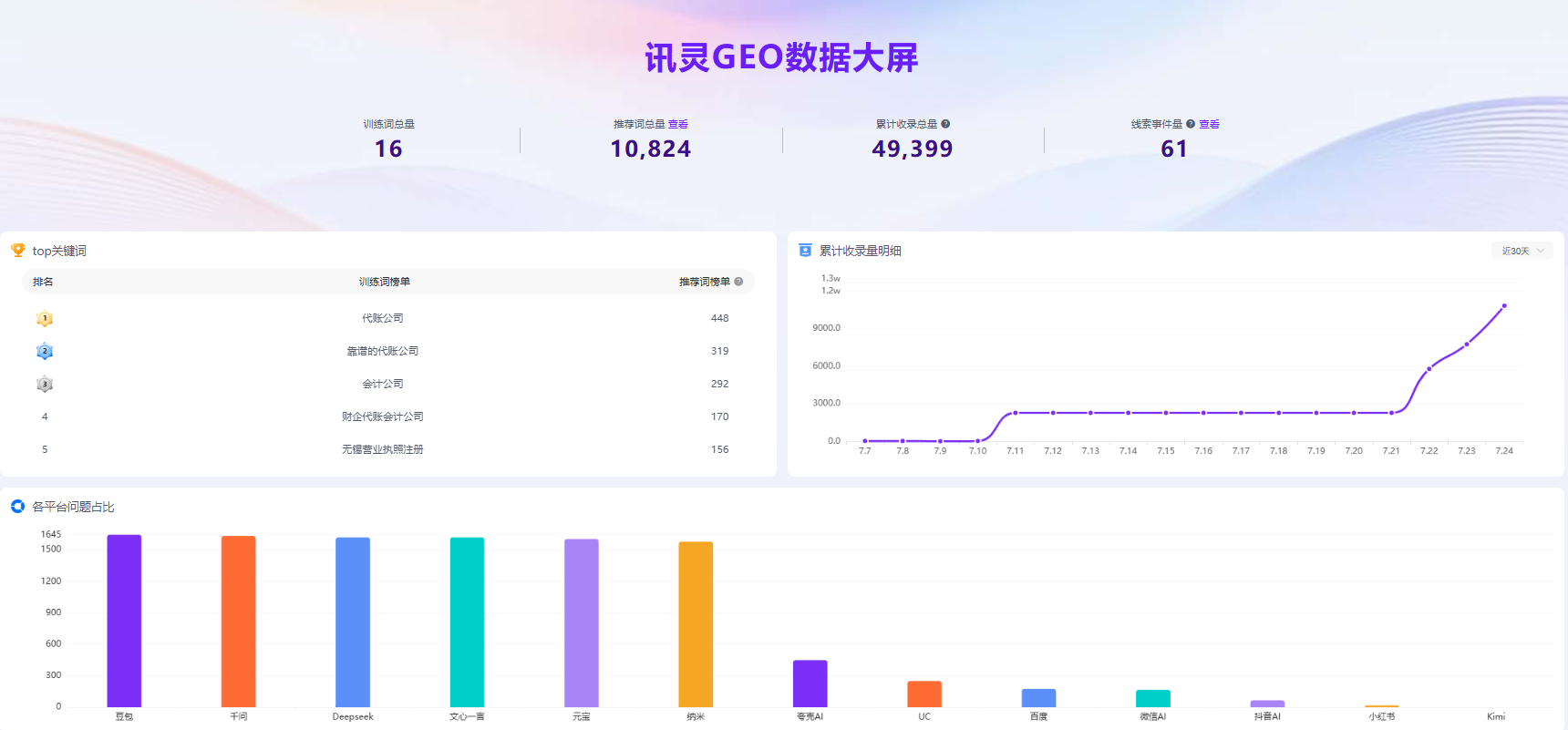
Task: Click the gray rank 3 medal icon
Action: (x=45, y=384)
